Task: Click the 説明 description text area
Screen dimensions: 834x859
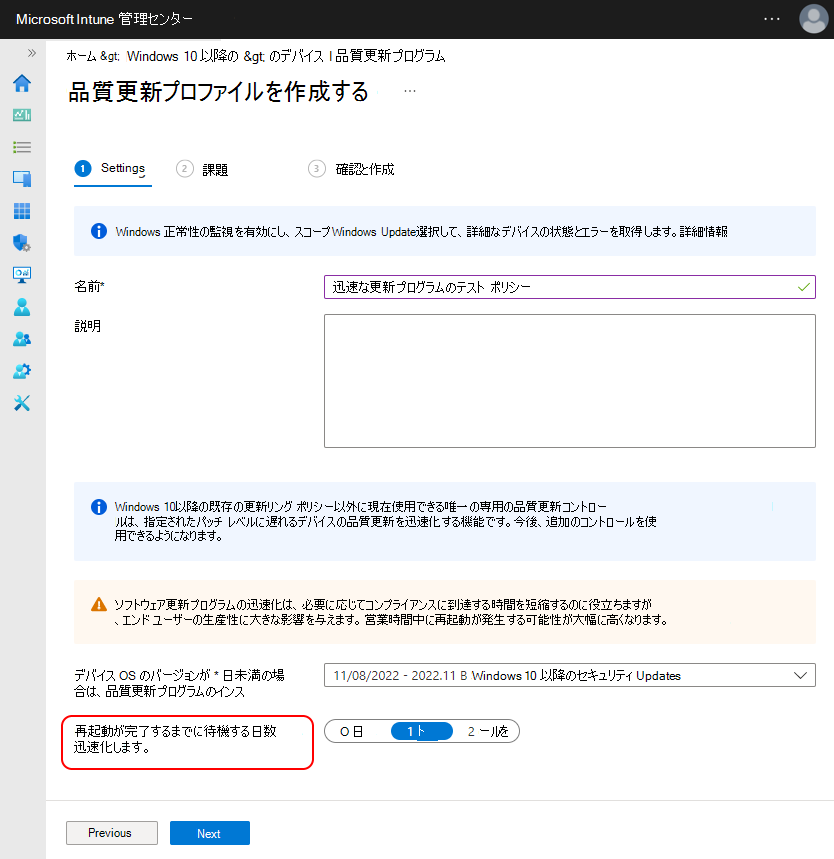Action: click(x=570, y=381)
